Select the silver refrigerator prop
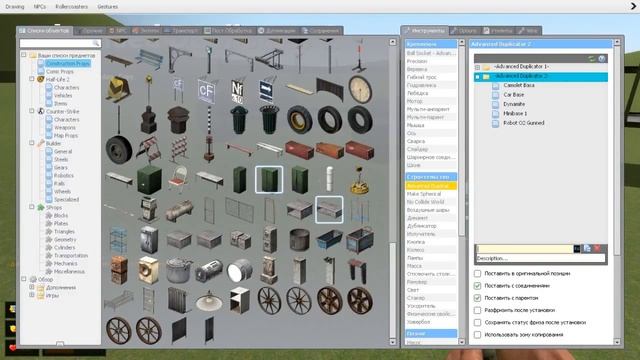 coord(149,240)
